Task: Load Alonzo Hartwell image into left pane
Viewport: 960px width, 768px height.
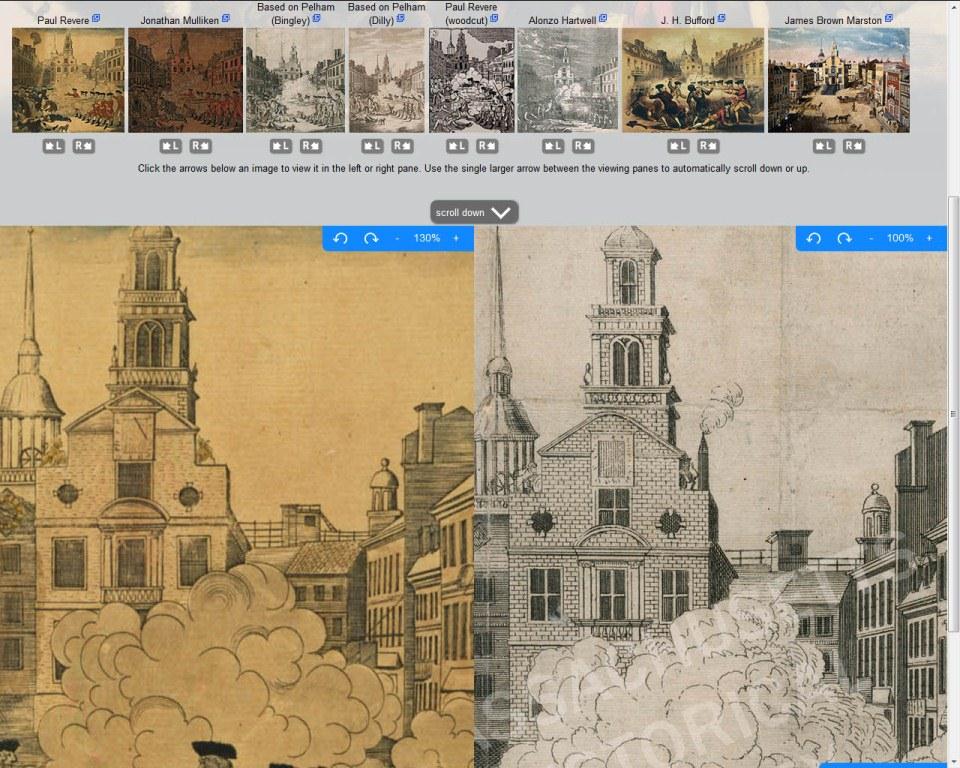Action: 553,146
